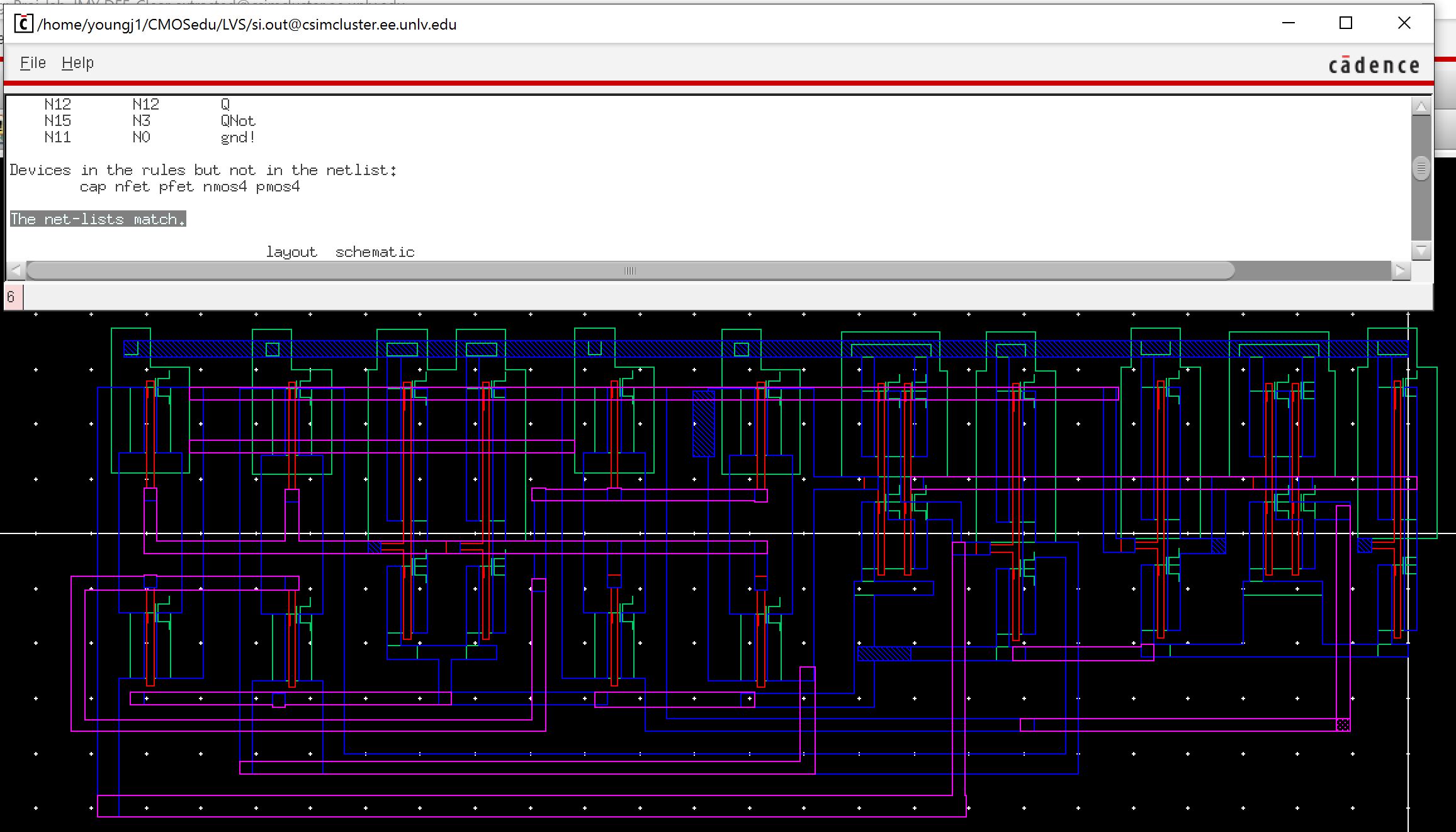Close the si.out window

click(1404, 23)
